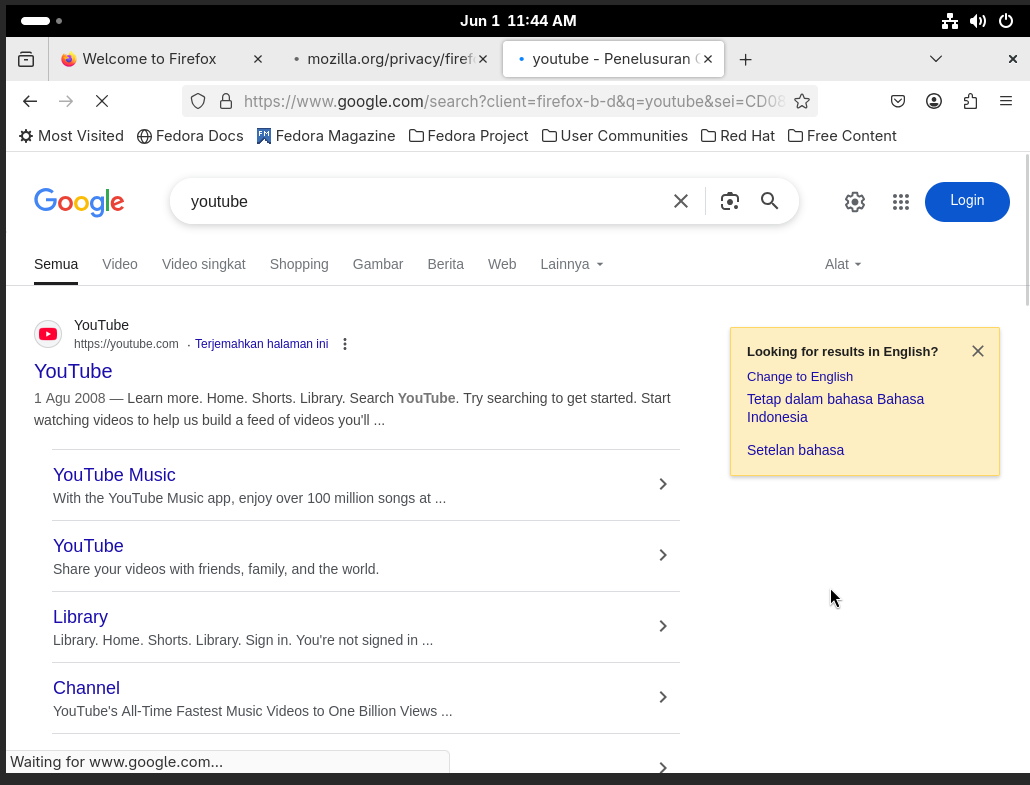Bookmark this page with the star
Image resolution: width=1030 pixels, height=785 pixels.
coord(801,101)
